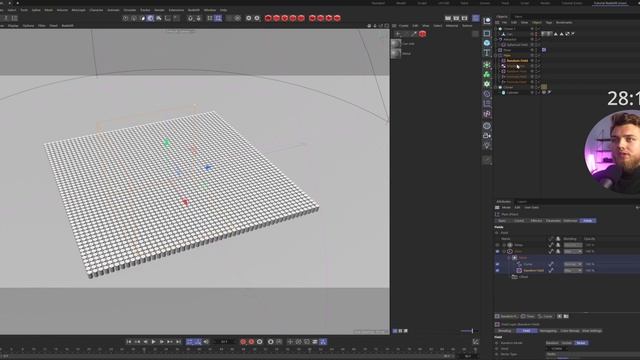Choose the green Volume Builder icon
640x360 pixels.
point(487,74)
